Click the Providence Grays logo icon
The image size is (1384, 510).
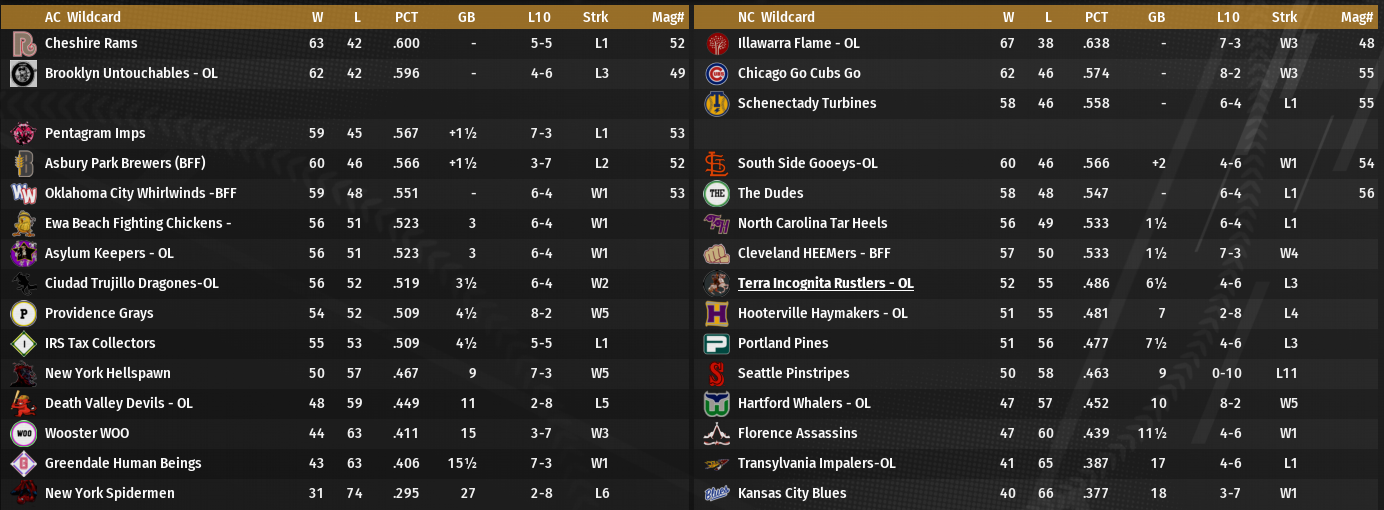[24, 314]
